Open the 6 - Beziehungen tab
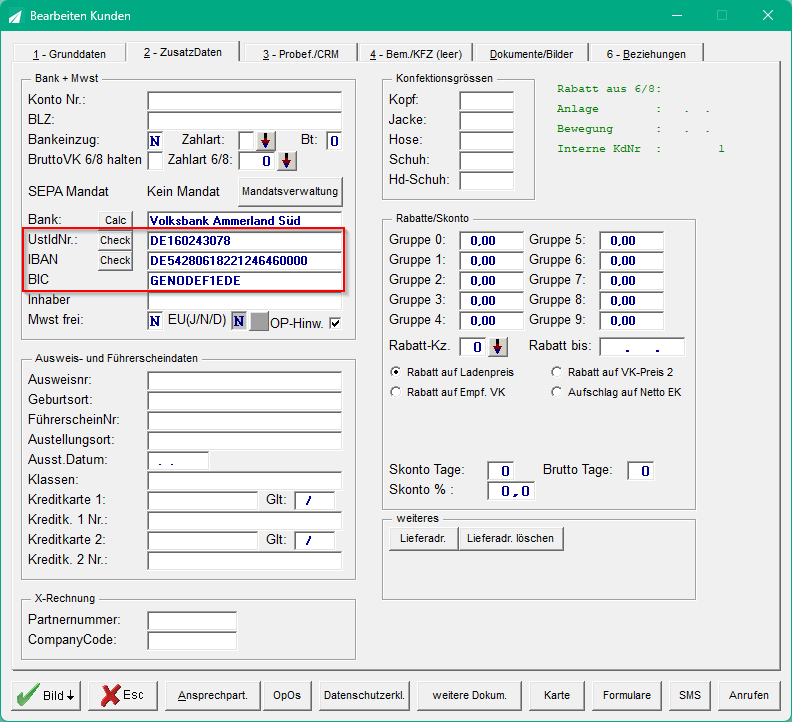 tap(646, 54)
